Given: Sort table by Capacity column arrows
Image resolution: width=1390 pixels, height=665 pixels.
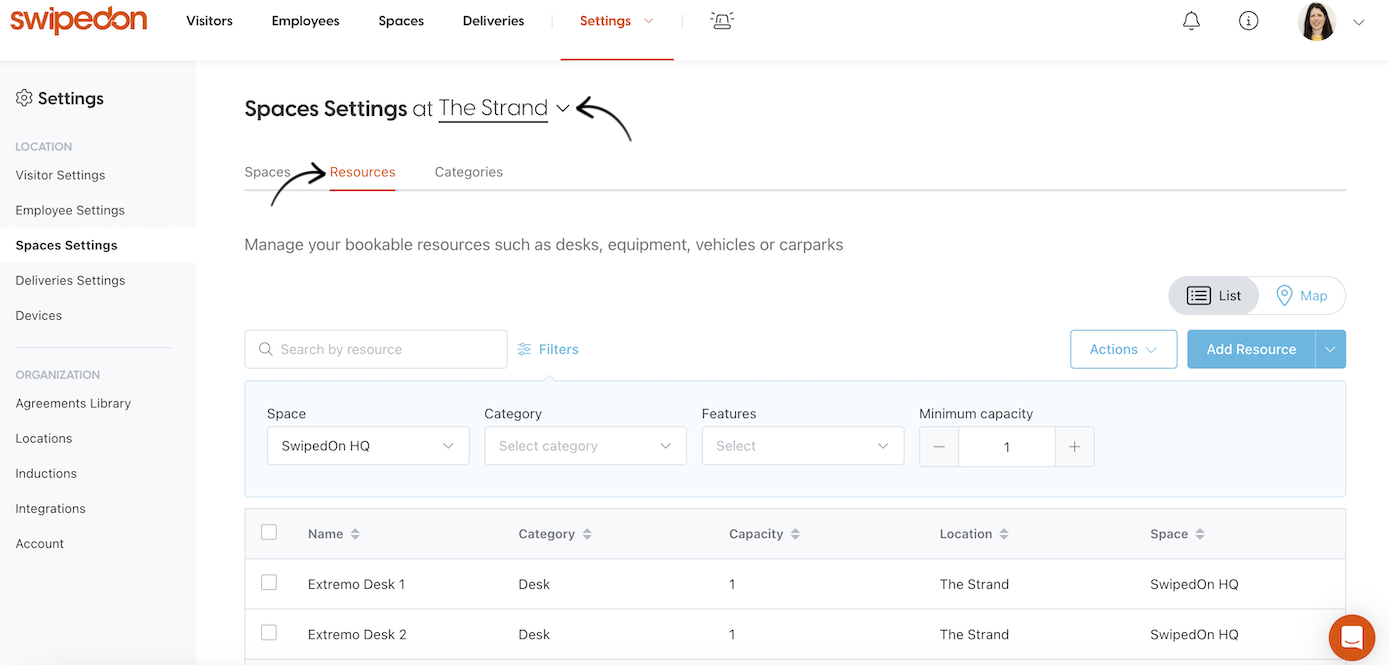Looking at the screenshot, I should tap(795, 534).
